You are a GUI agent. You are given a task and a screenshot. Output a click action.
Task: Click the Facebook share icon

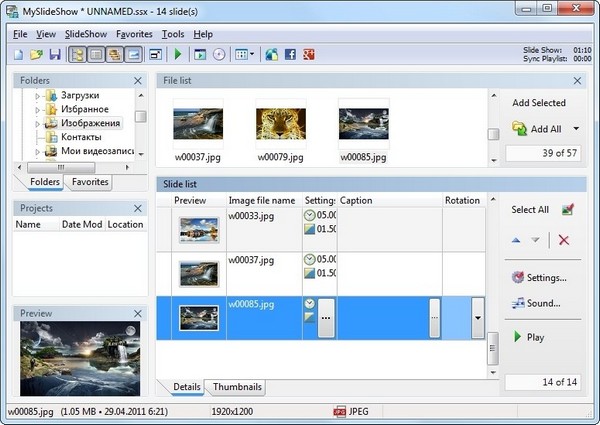pos(293,53)
